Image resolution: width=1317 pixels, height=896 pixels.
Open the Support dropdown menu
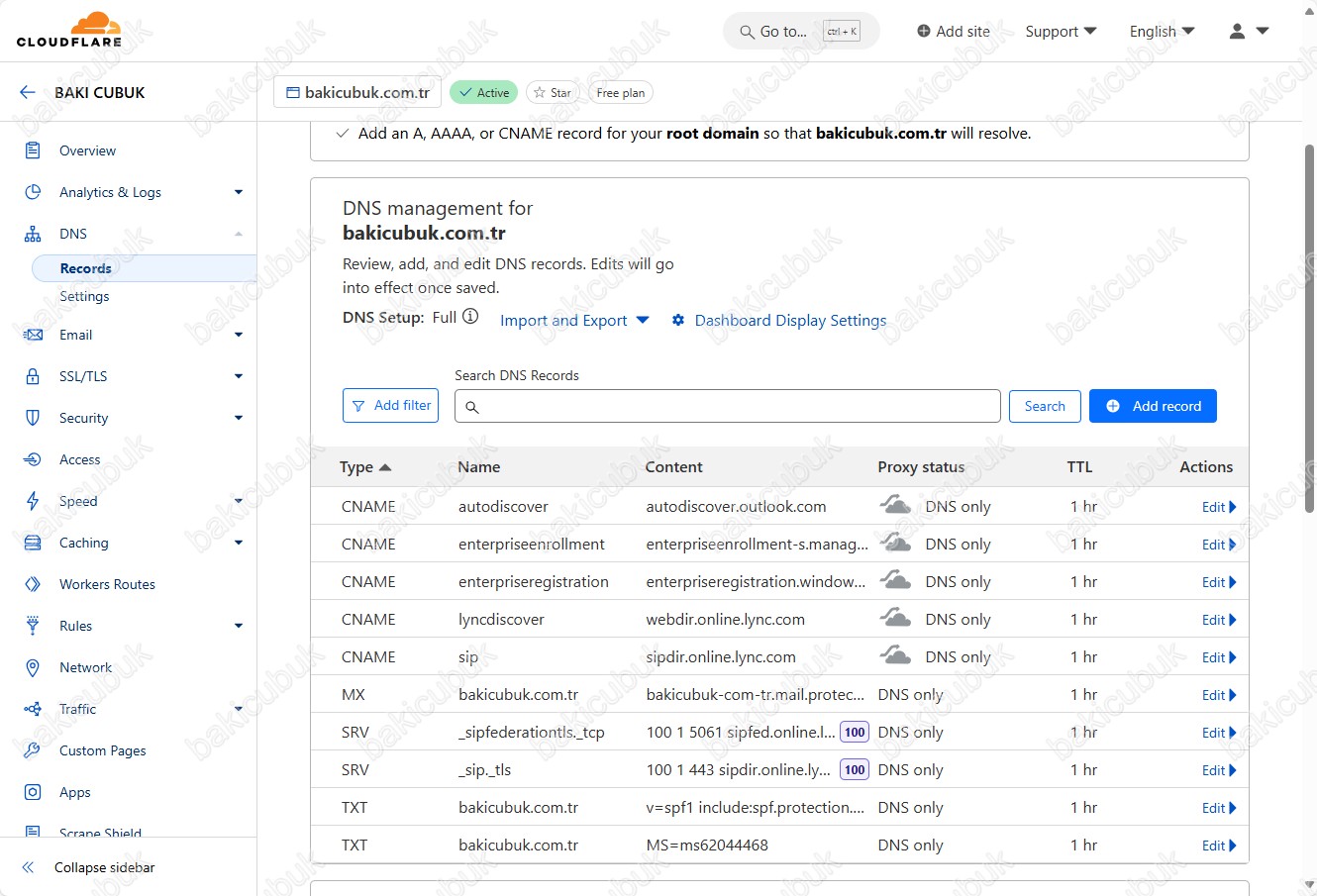click(1061, 31)
